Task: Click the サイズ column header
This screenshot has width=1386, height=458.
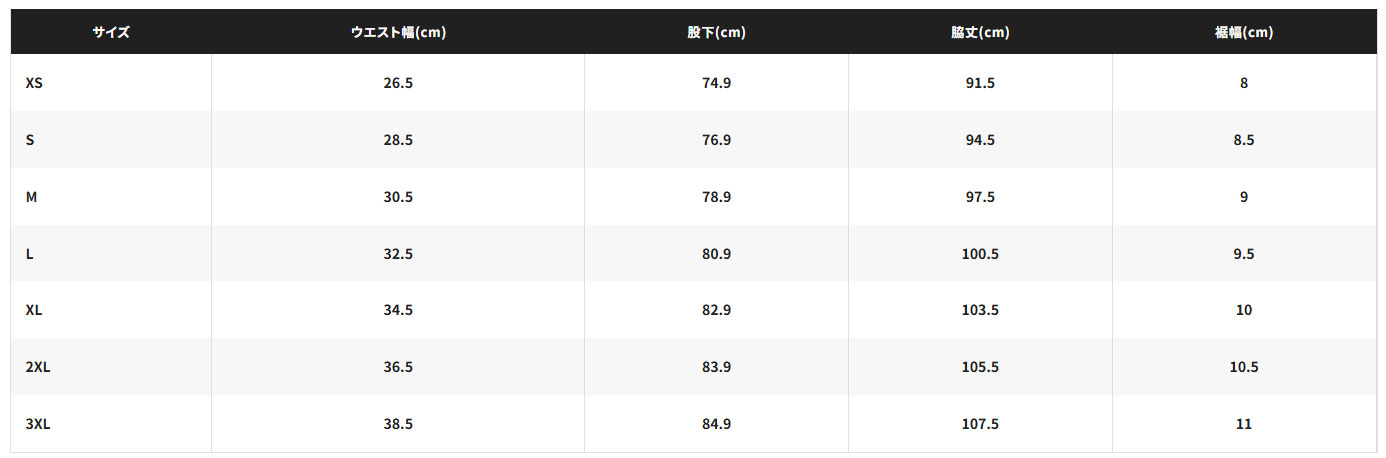Action: point(111,32)
